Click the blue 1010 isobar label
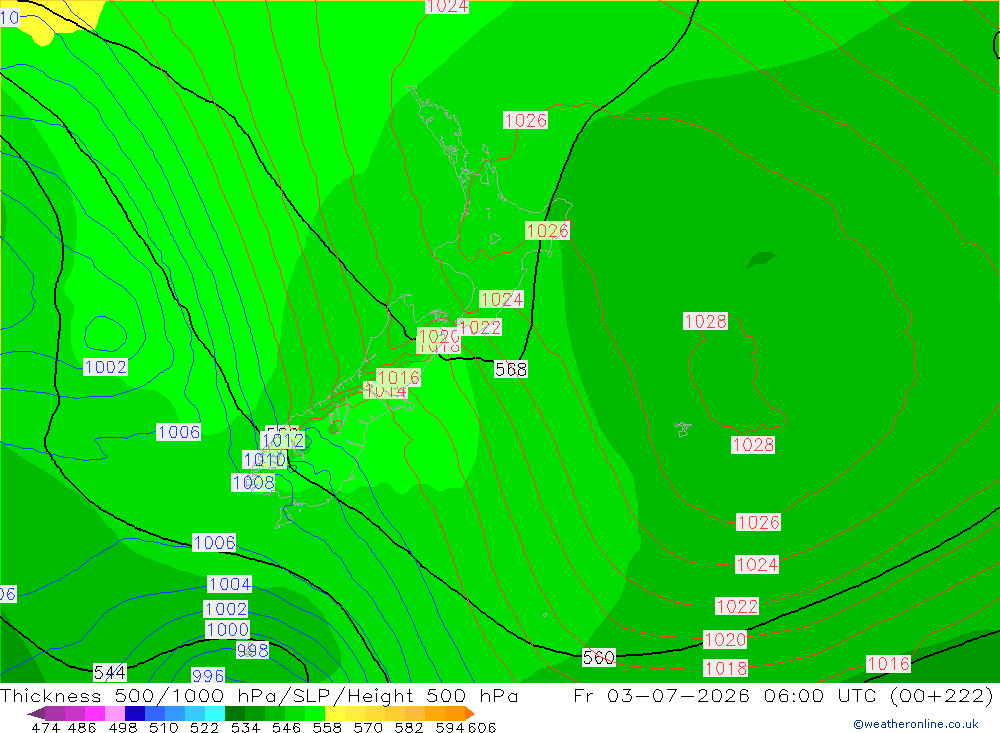1000x733 pixels. click(265, 460)
